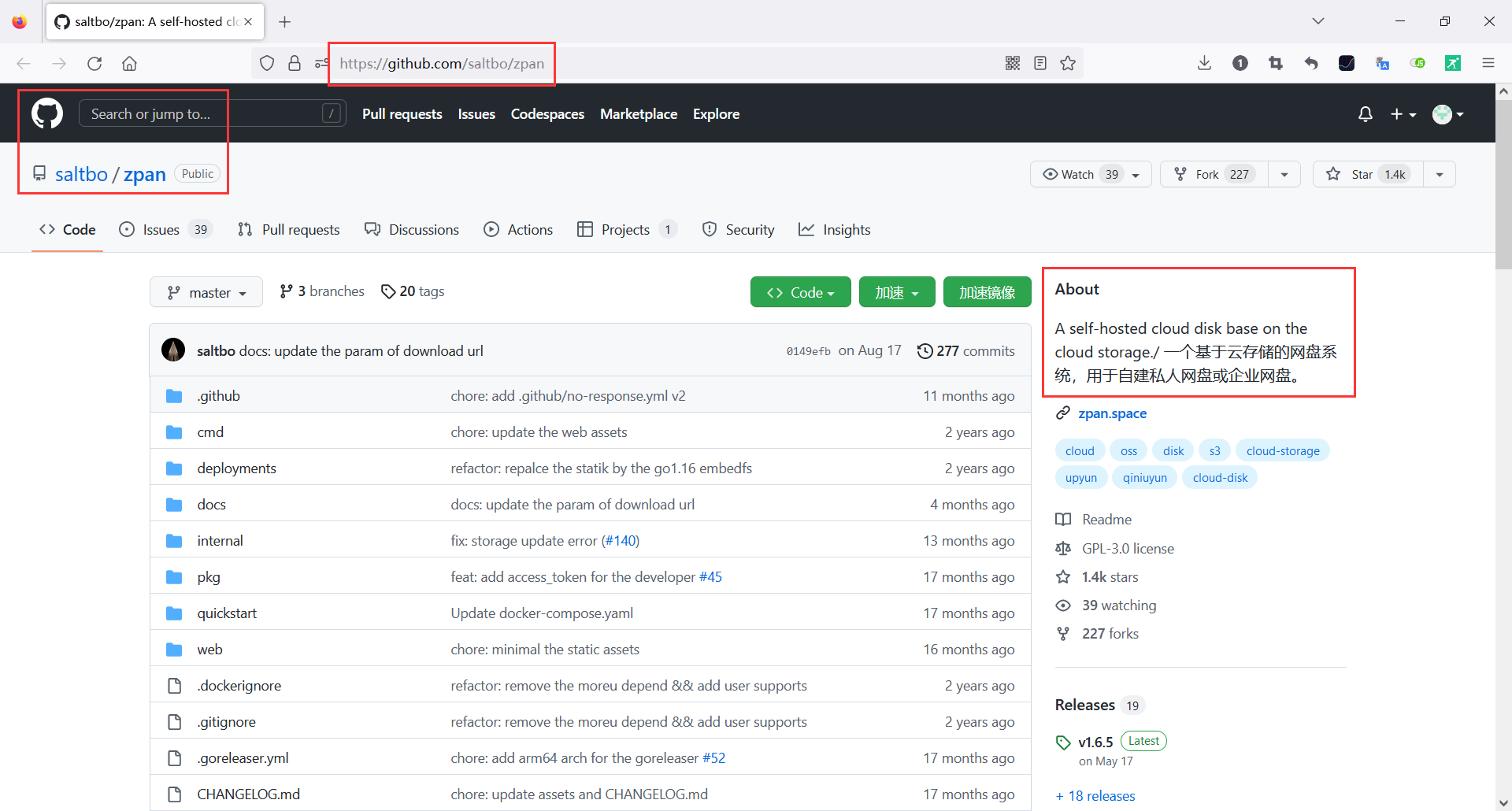Open the QR code icon in address bar
Image resolution: width=1512 pixels, height=811 pixels.
tap(1013, 64)
